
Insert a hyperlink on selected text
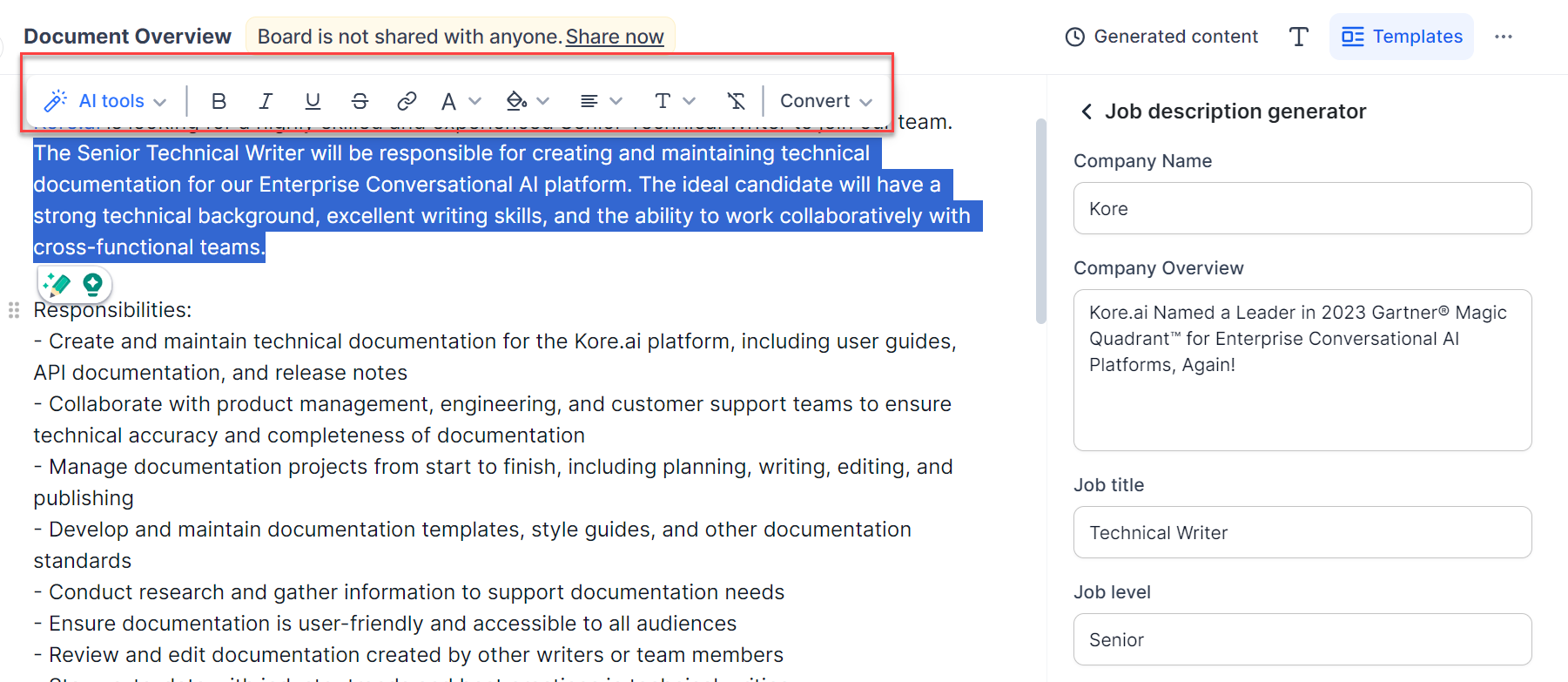pyautogui.click(x=407, y=101)
